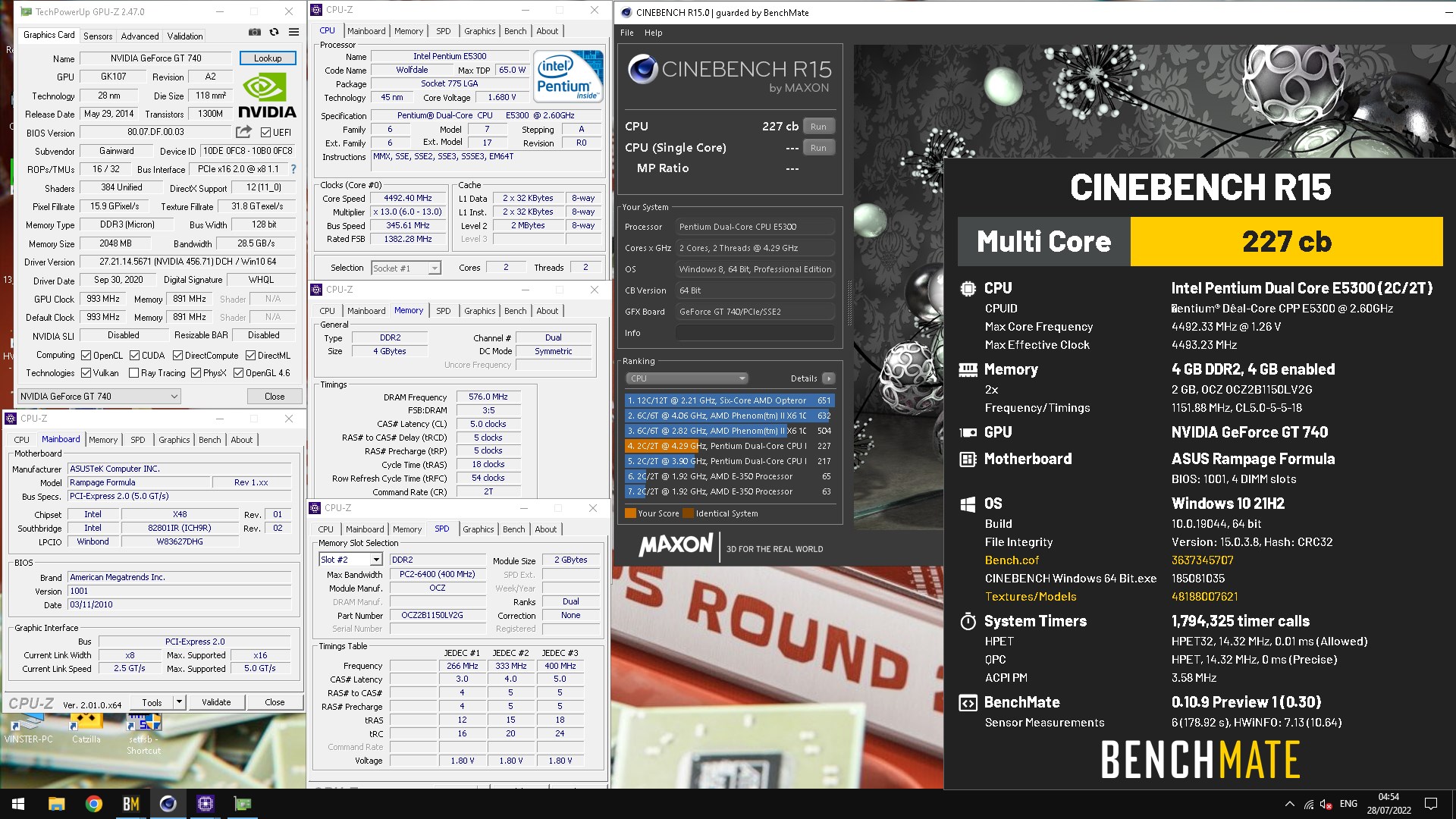
Task: Select ranking row 12C/12T Six-Core AMD Opteron
Action: point(729,400)
